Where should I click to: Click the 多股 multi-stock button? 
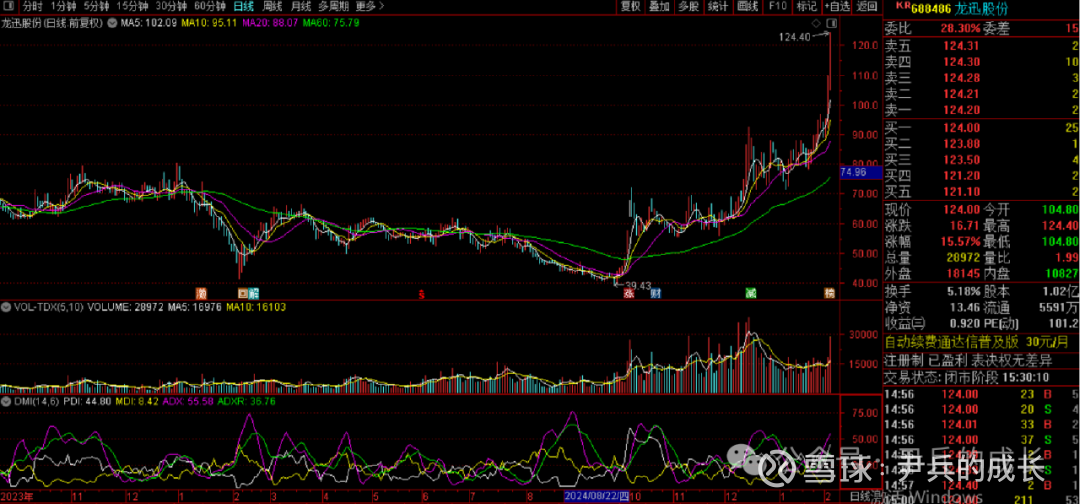tap(688, 7)
